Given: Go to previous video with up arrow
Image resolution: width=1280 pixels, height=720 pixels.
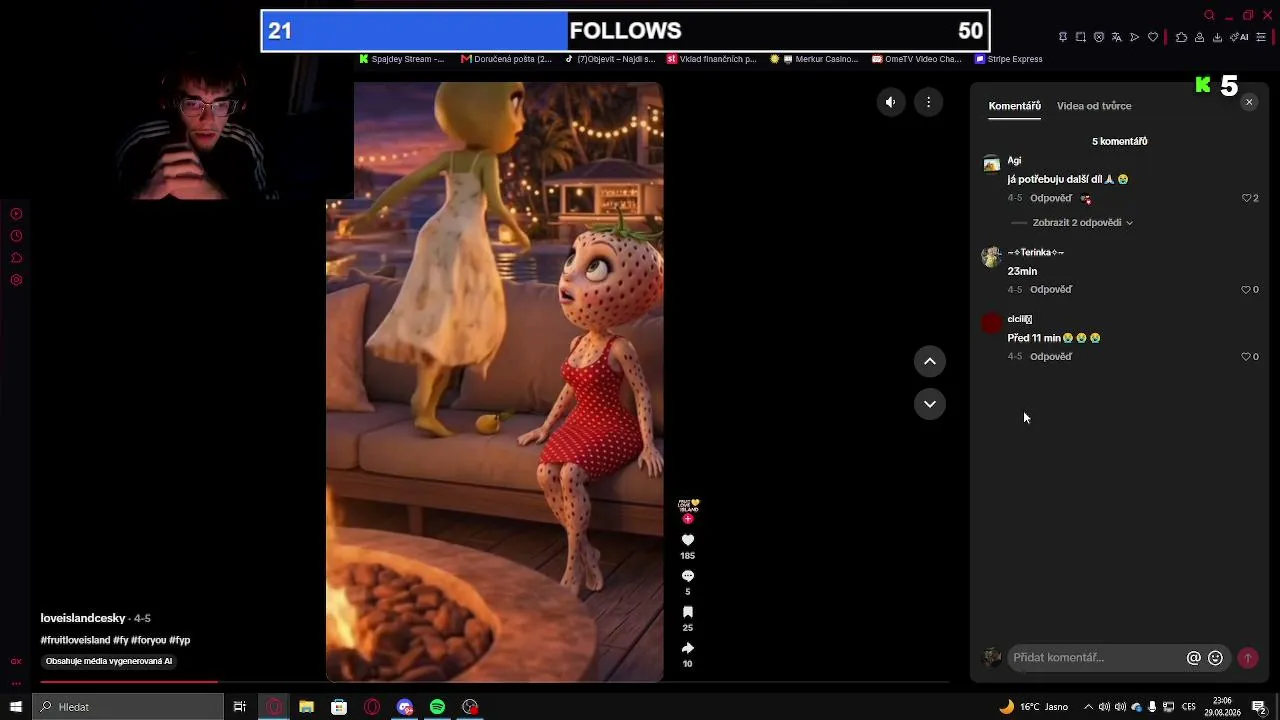Looking at the screenshot, I should [x=930, y=361].
